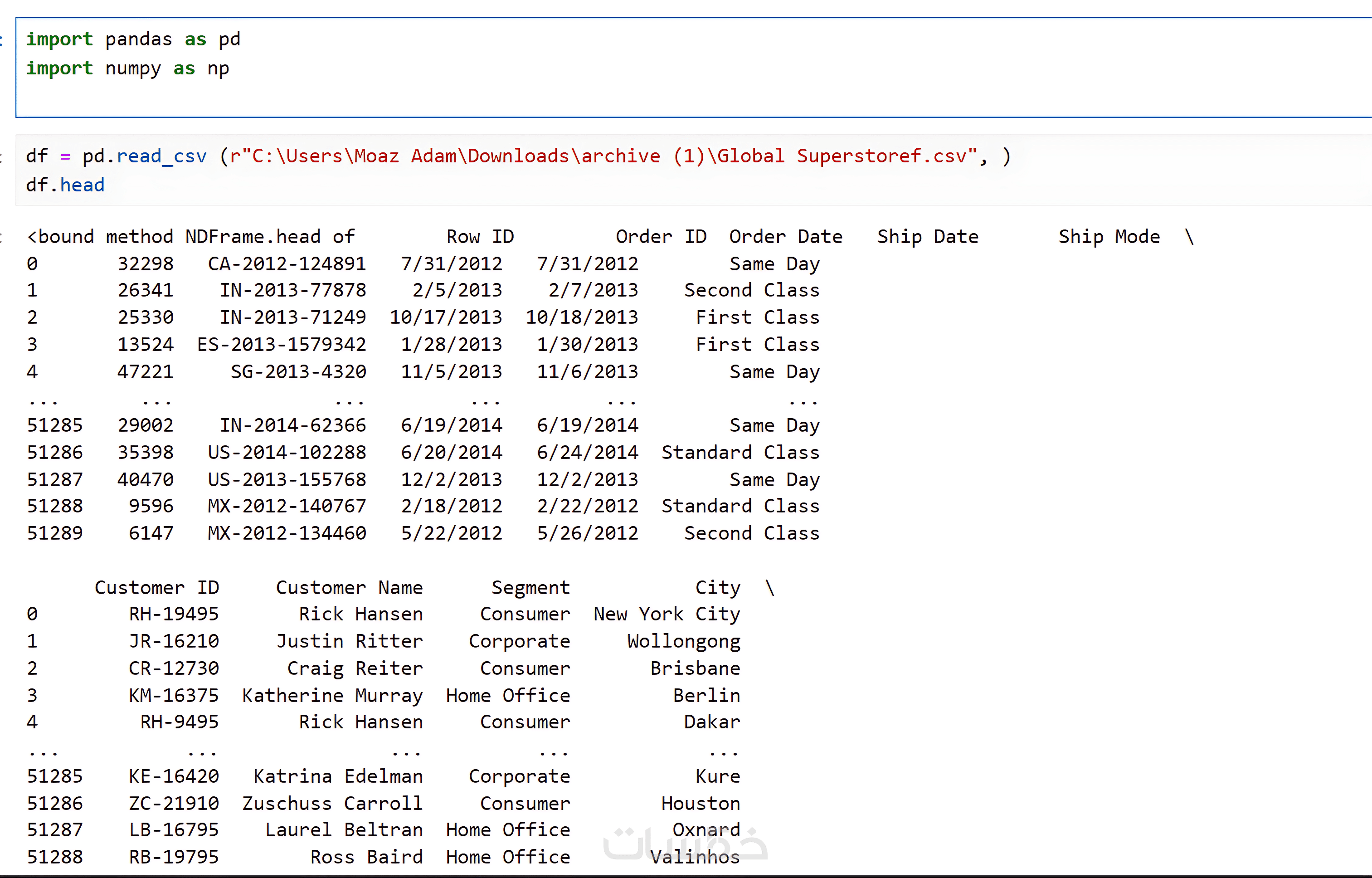
Task: Click the word 'pandas' in import statement
Action: 138,39
